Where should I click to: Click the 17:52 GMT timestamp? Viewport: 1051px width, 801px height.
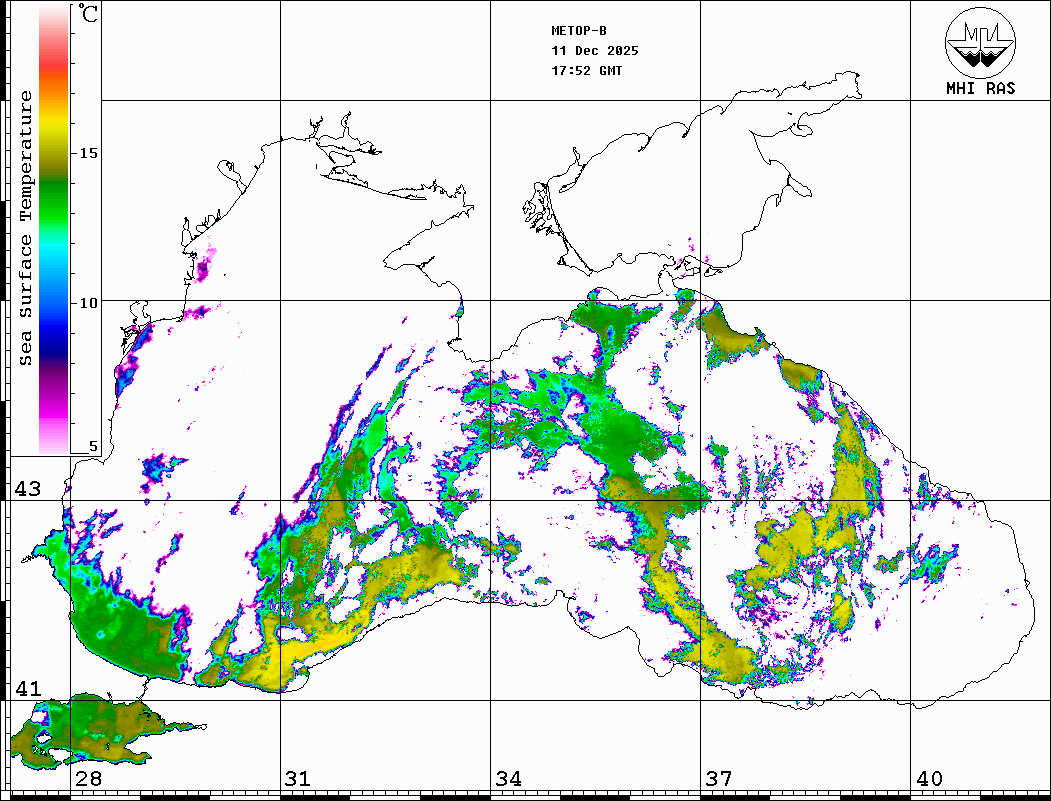586,71
